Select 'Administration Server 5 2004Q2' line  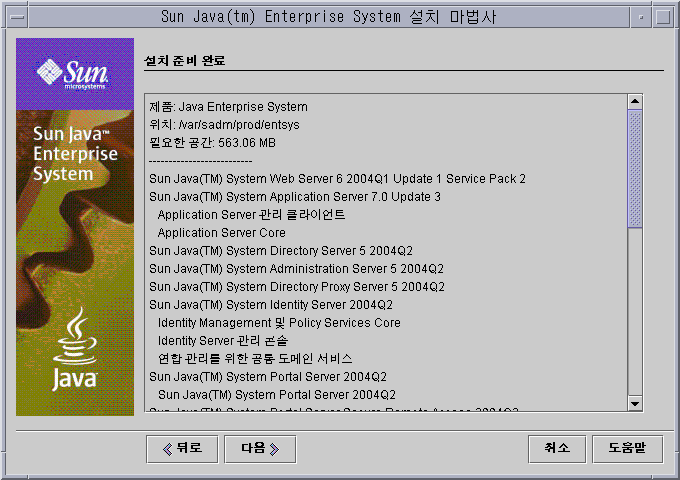(297, 269)
